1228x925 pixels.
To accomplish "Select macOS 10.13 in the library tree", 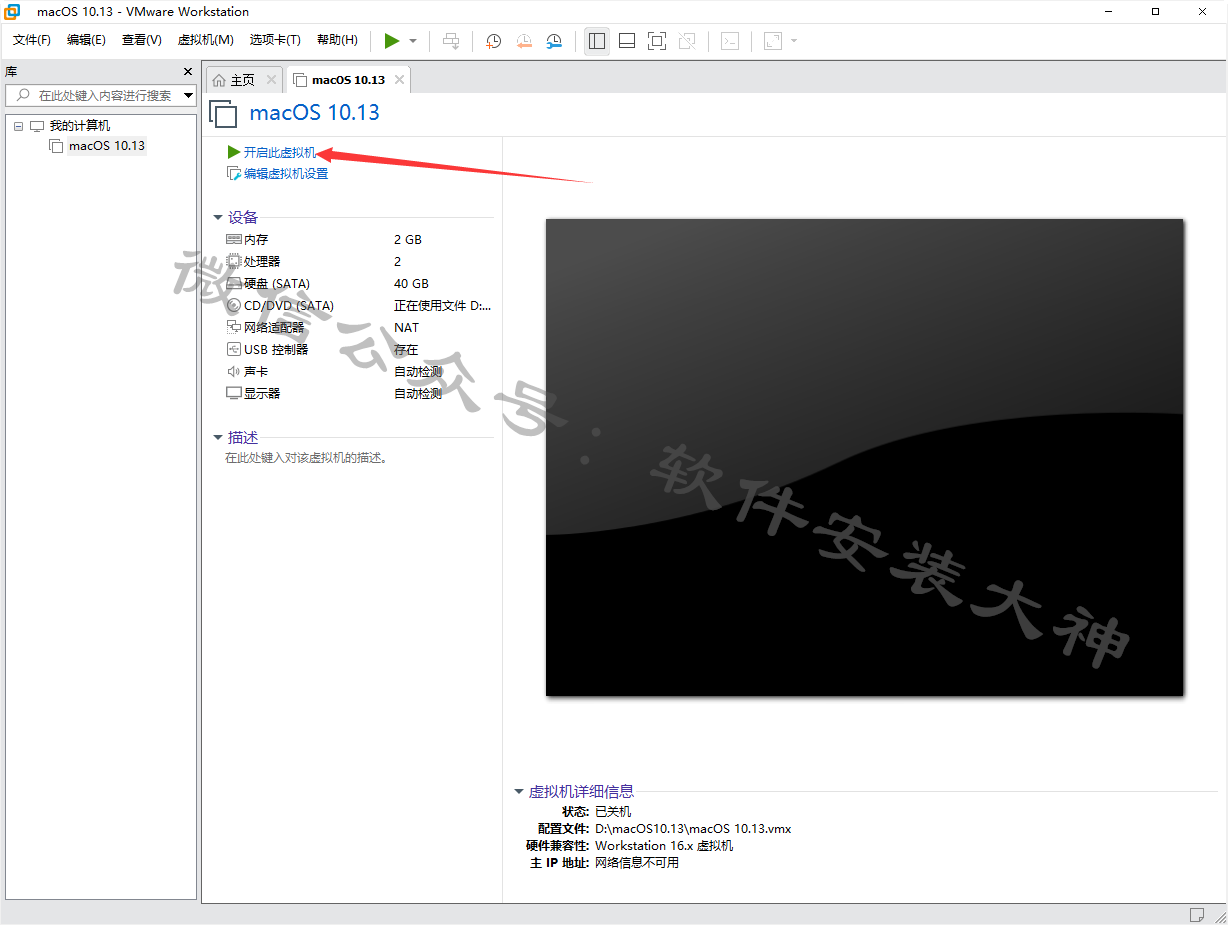I will 106,146.
